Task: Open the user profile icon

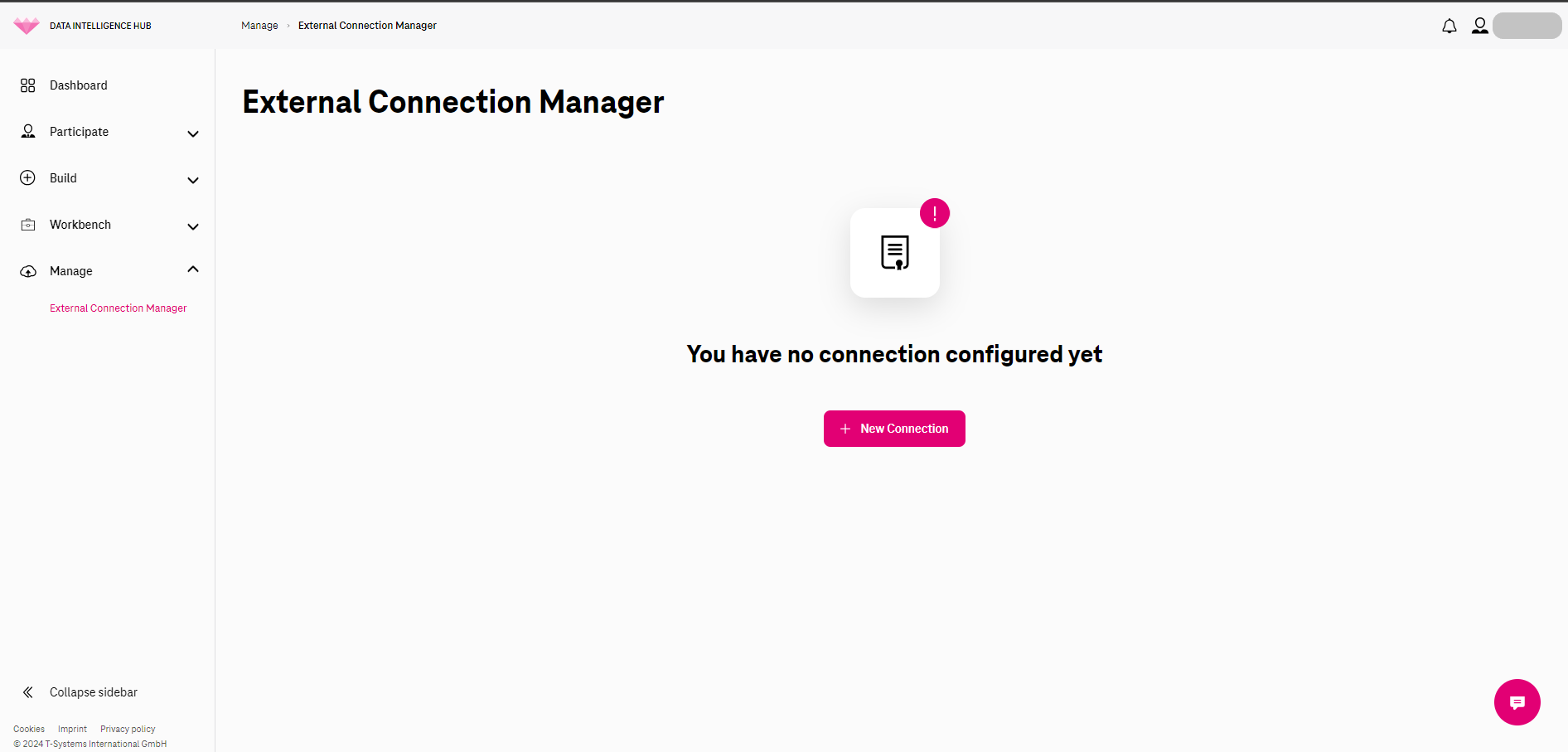Action: tap(1480, 26)
